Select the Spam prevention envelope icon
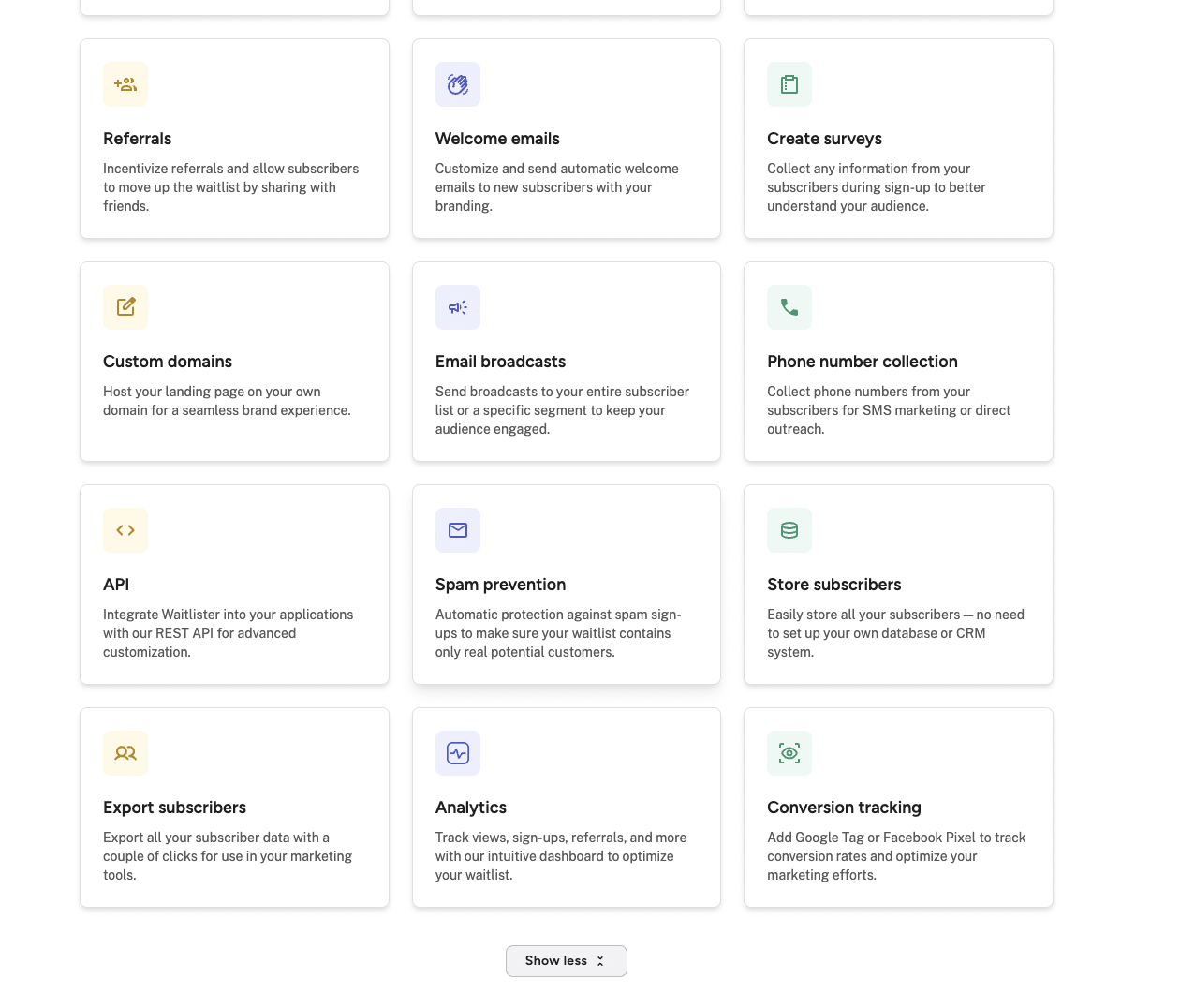The width and height of the screenshot is (1180, 1008). coord(457,530)
